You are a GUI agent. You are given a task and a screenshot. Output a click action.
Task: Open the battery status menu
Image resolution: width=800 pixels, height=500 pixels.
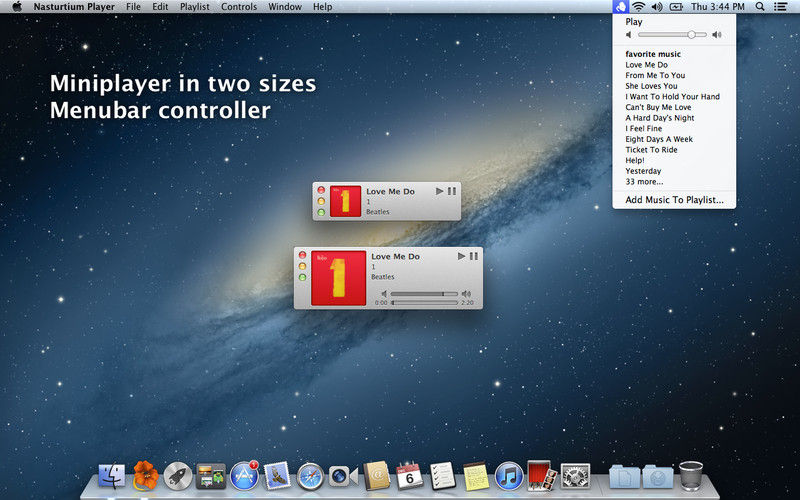tap(676, 7)
